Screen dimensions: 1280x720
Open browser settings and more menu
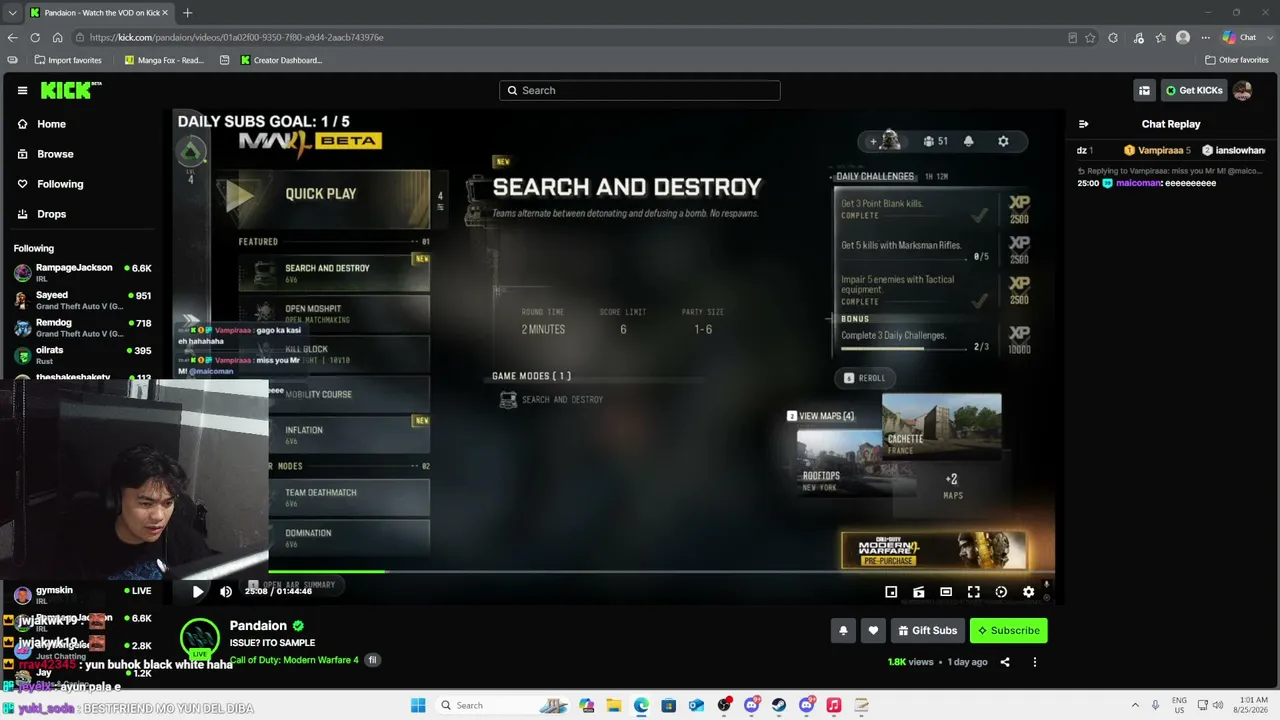1206,38
